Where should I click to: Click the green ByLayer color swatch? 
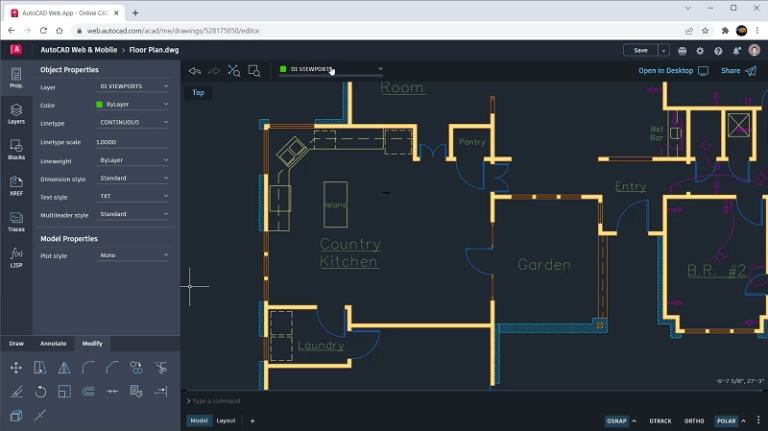click(100, 105)
